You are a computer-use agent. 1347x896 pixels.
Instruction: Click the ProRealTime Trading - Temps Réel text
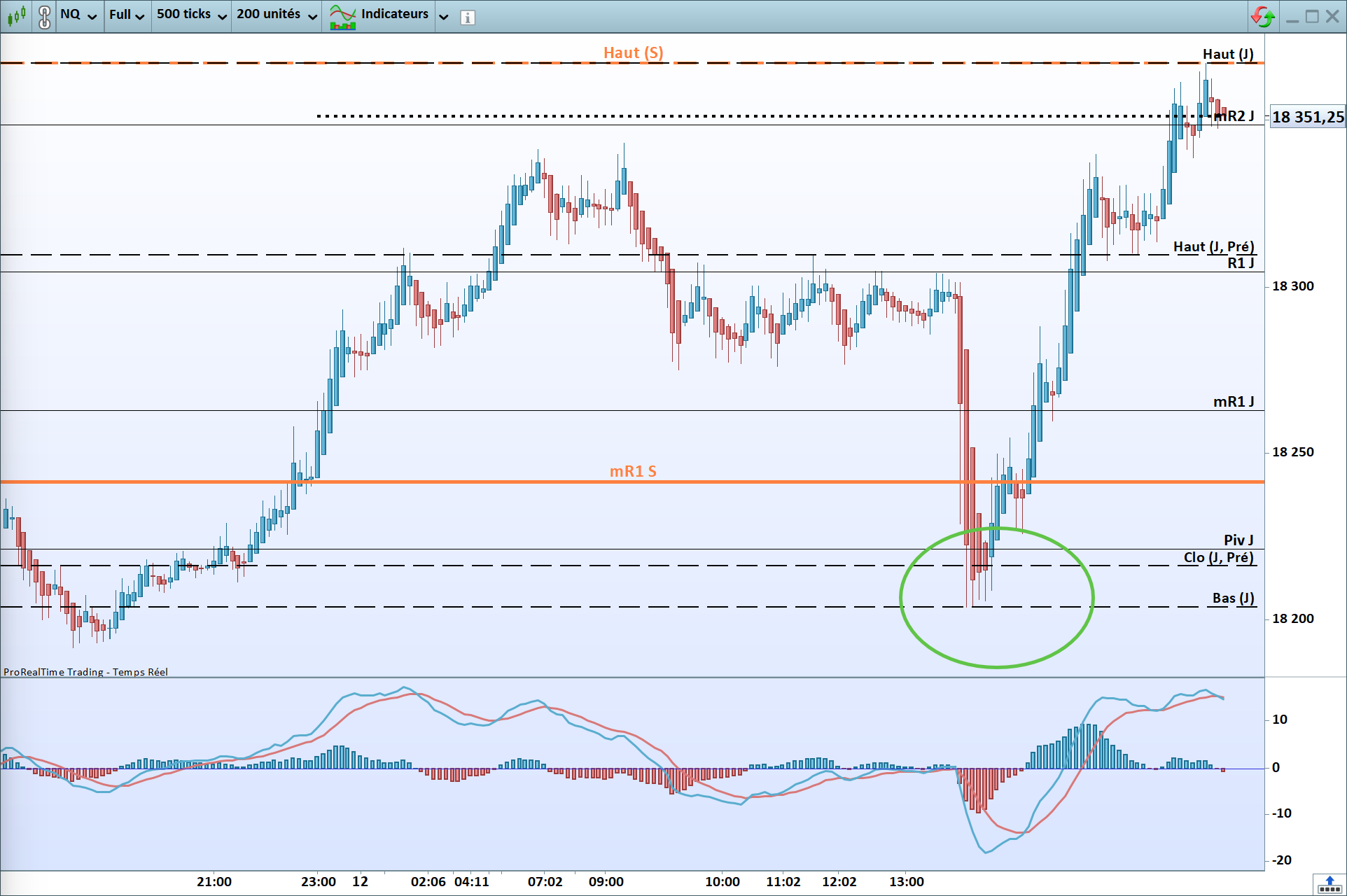(85, 672)
